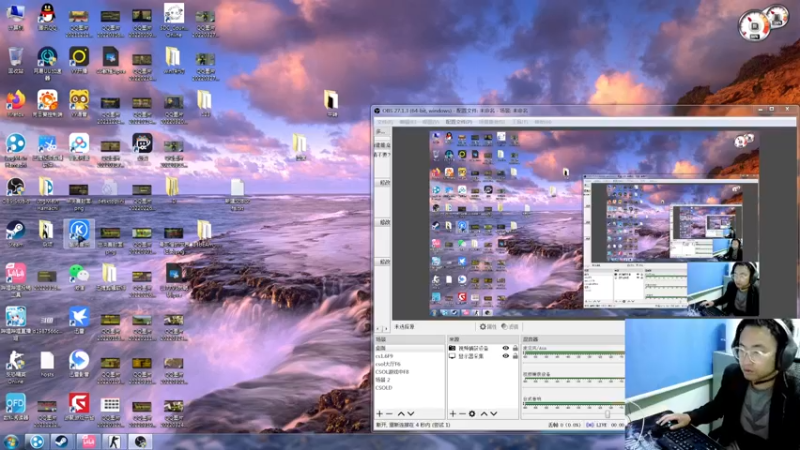Hide the 视频捕获设备 source via eye icon

click(x=506, y=348)
